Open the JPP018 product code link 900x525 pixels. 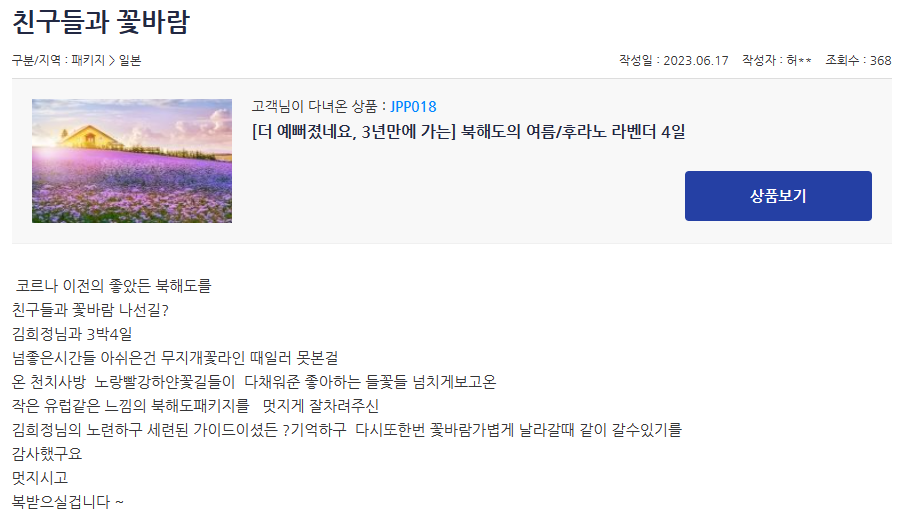pos(413,107)
